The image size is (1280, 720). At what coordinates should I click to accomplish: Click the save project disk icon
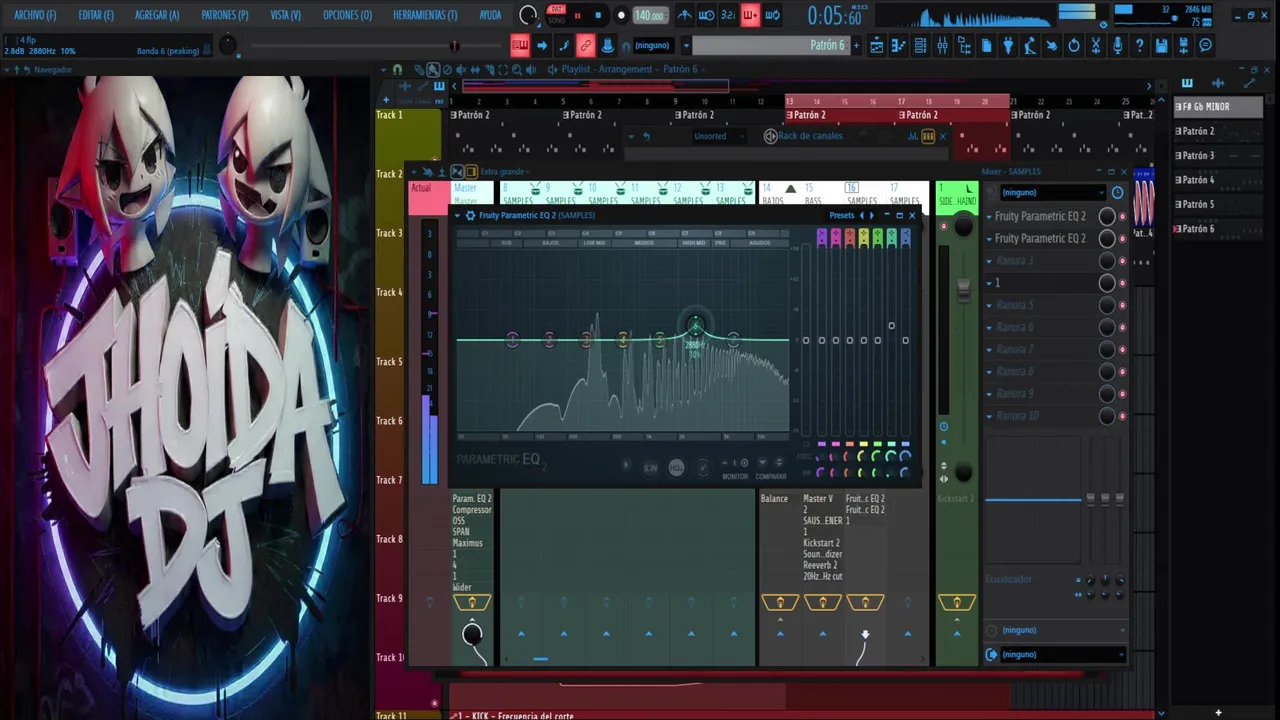(x=1162, y=45)
